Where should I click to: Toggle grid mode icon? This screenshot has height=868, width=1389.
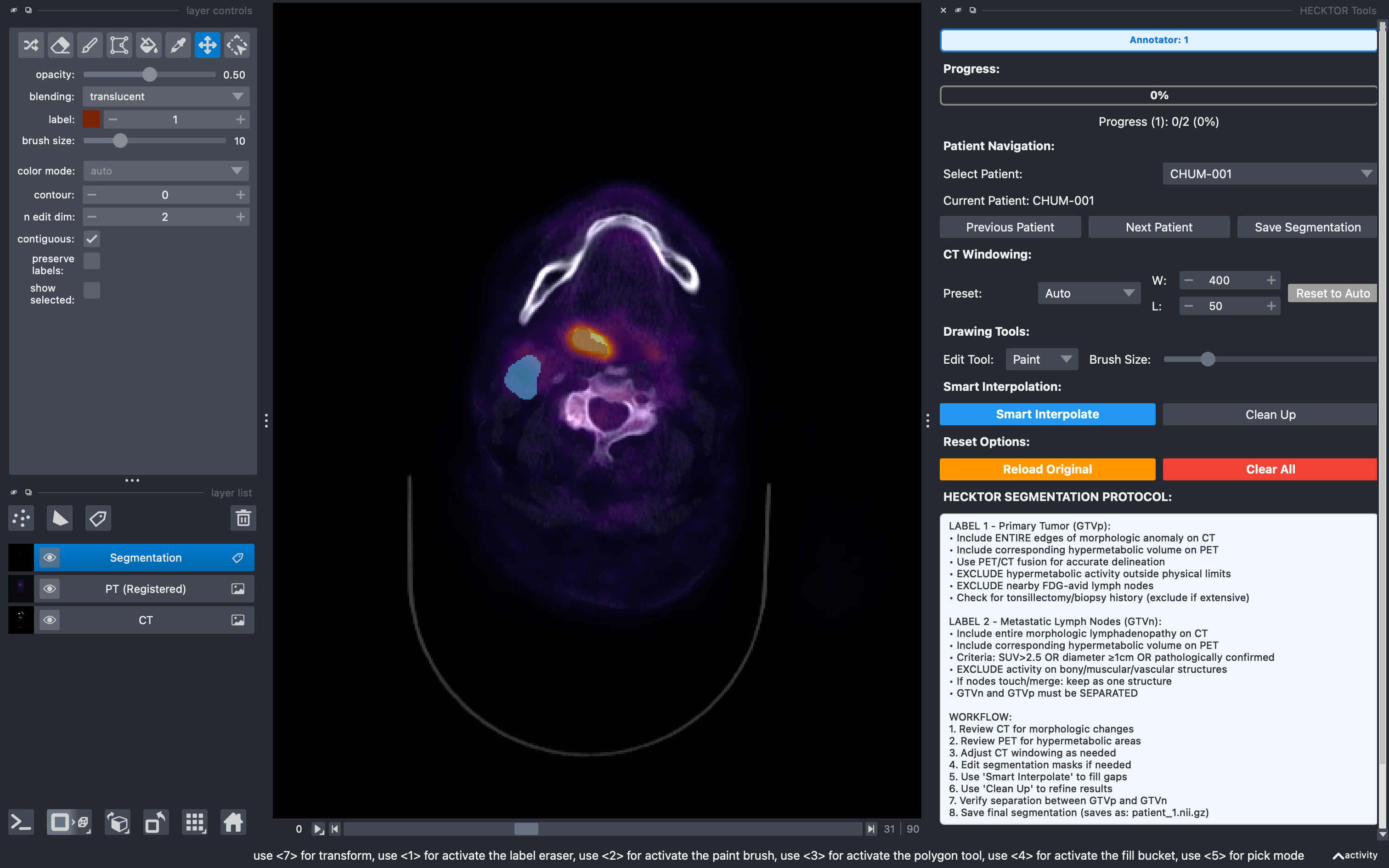(195, 822)
